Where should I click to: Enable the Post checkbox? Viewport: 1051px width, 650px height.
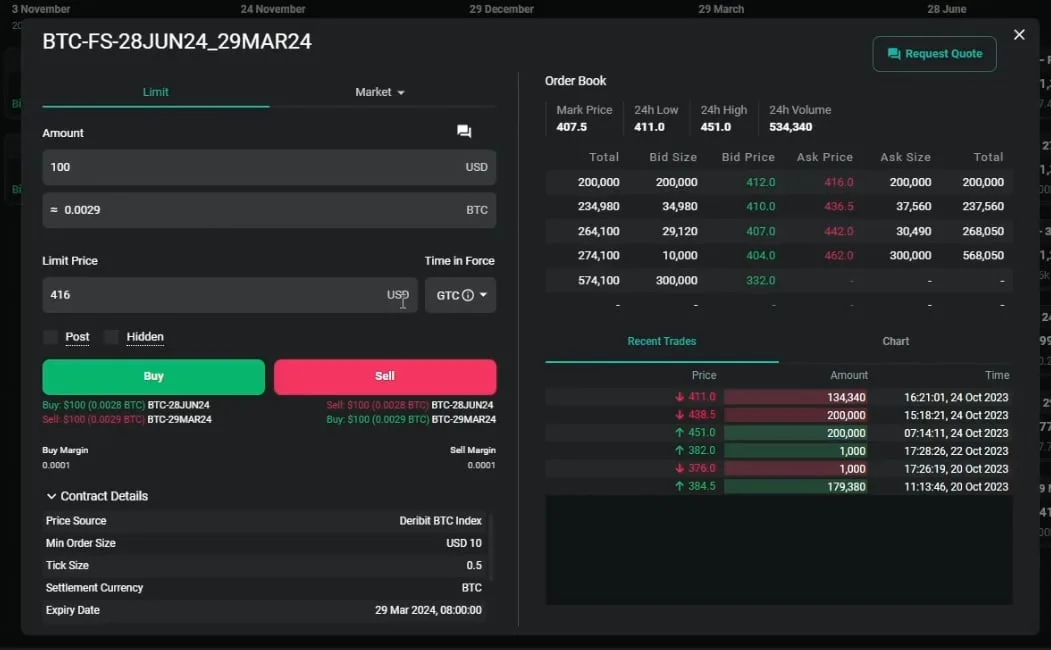pyautogui.click(x=50, y=336)
